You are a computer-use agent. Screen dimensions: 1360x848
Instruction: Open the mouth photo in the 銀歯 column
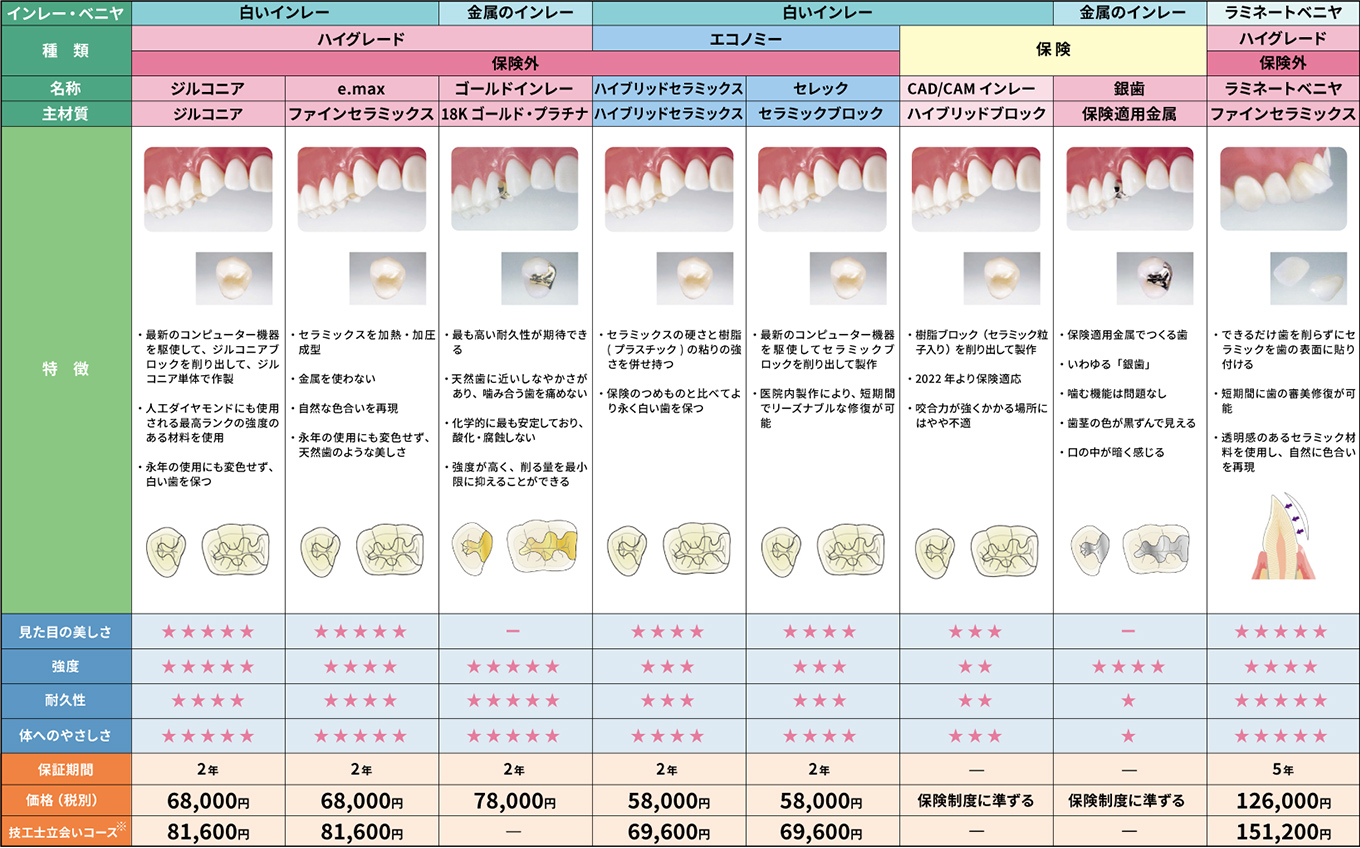(1130, 190)
